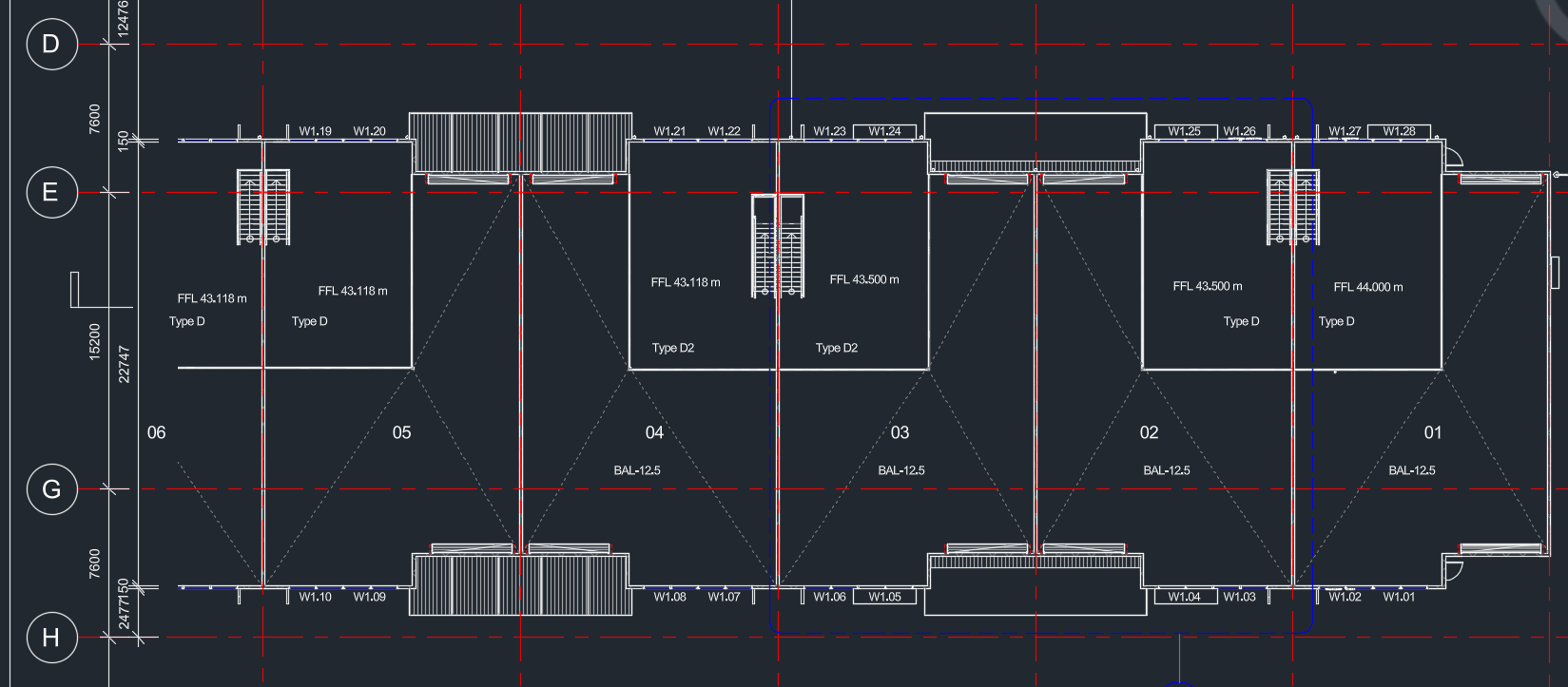
Task: Select the 12476 dimension text
Action: coord(123,18)
